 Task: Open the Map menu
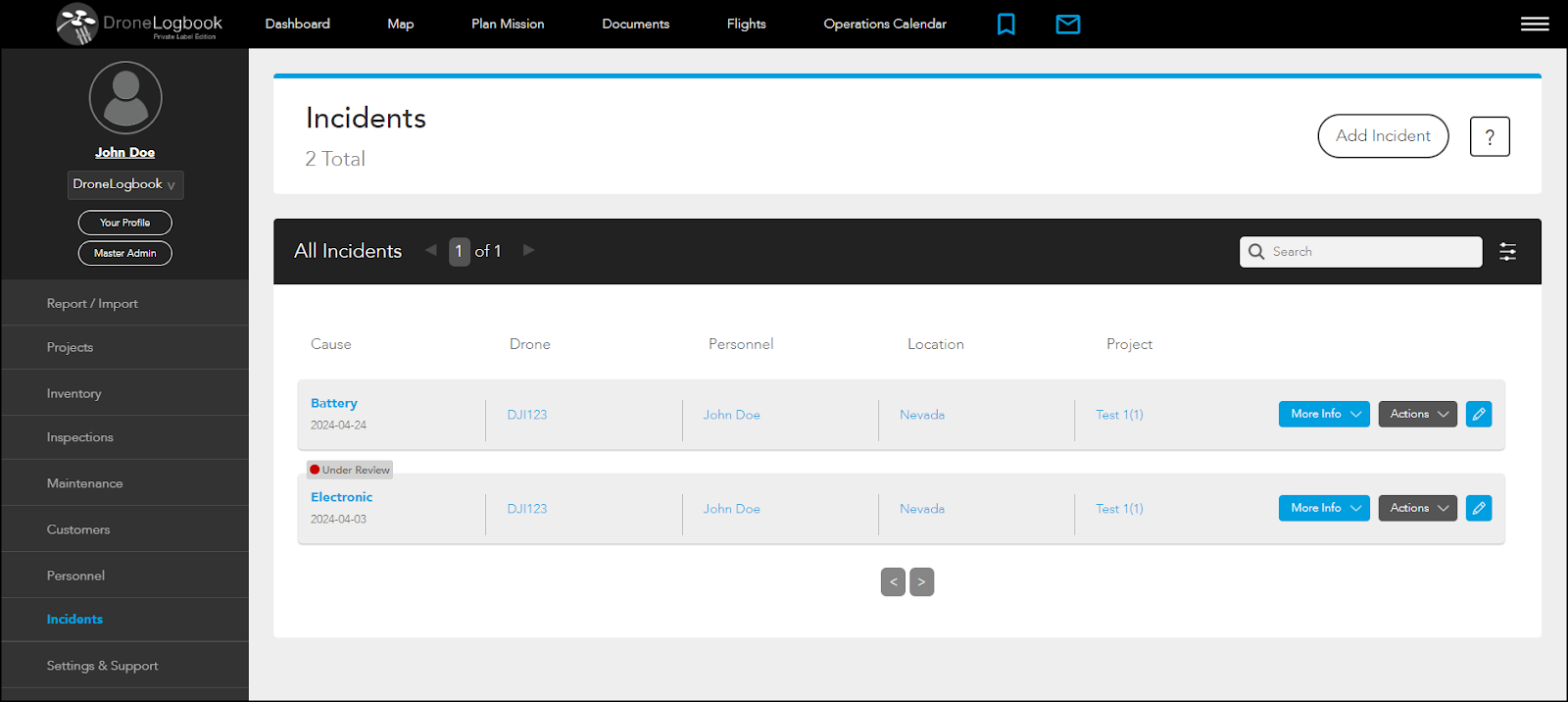coord(401,24)
